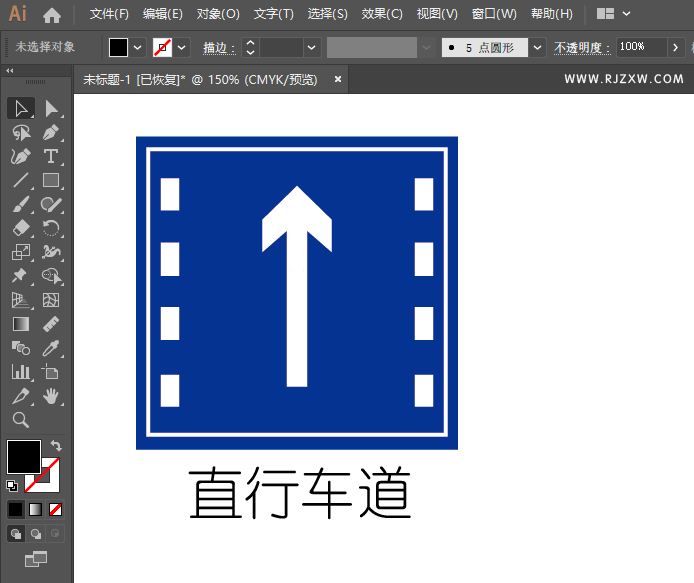Viewport: 694px width, 583px height.
Task: Select the Blend tool
Action: (20, 348)
